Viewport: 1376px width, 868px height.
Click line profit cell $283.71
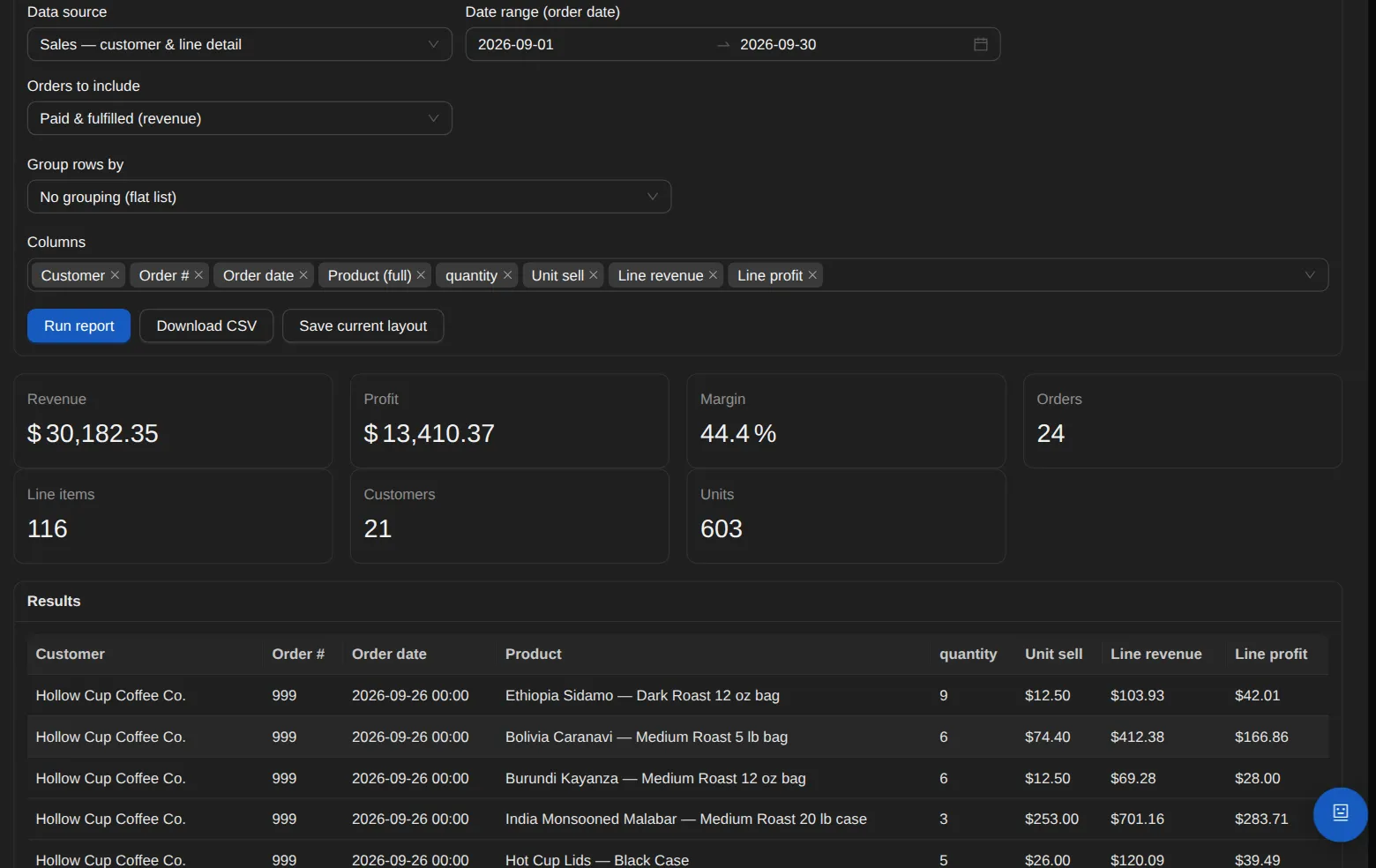(1261, 819)
